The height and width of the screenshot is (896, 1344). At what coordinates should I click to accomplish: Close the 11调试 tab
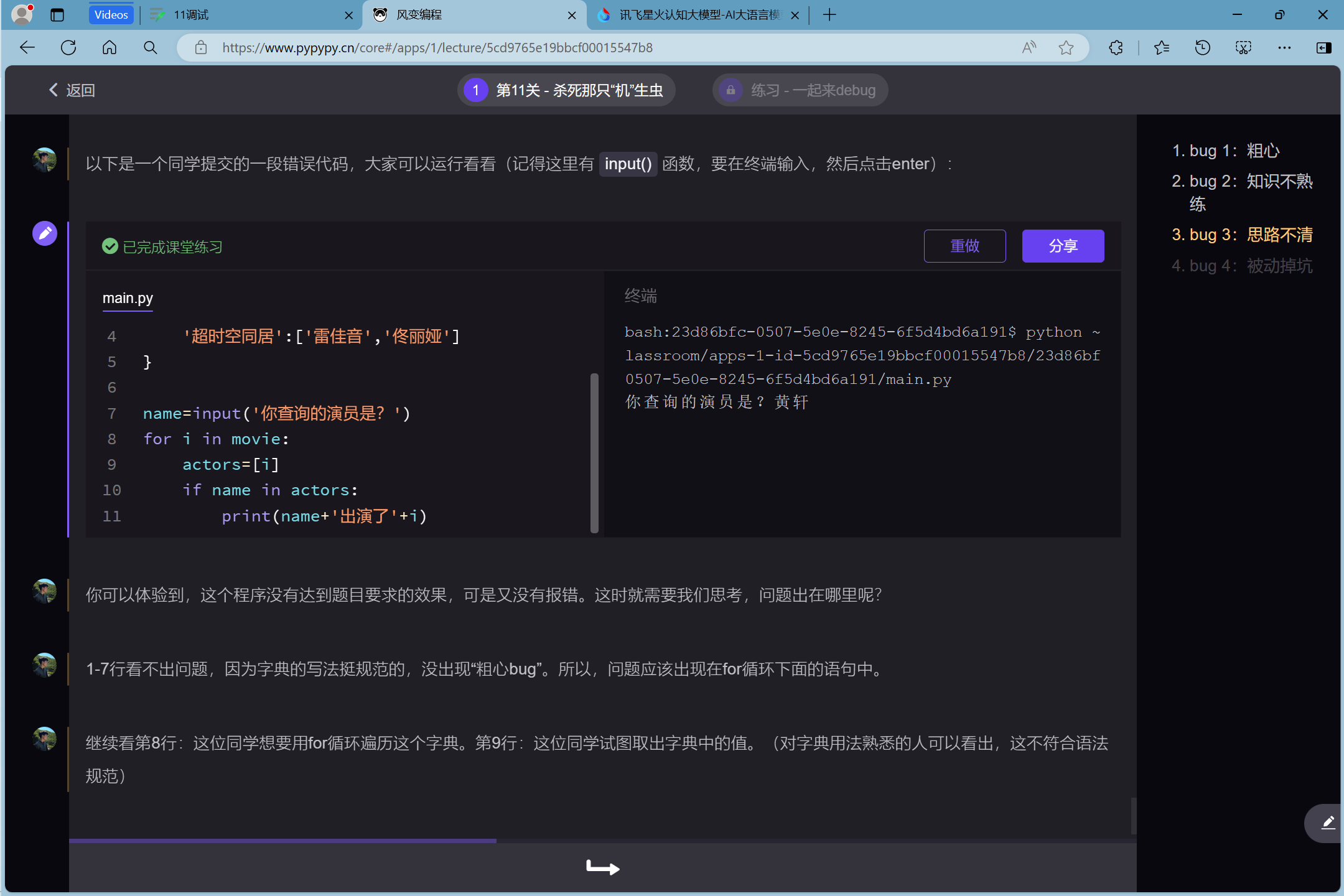click(x=348, y=15)
